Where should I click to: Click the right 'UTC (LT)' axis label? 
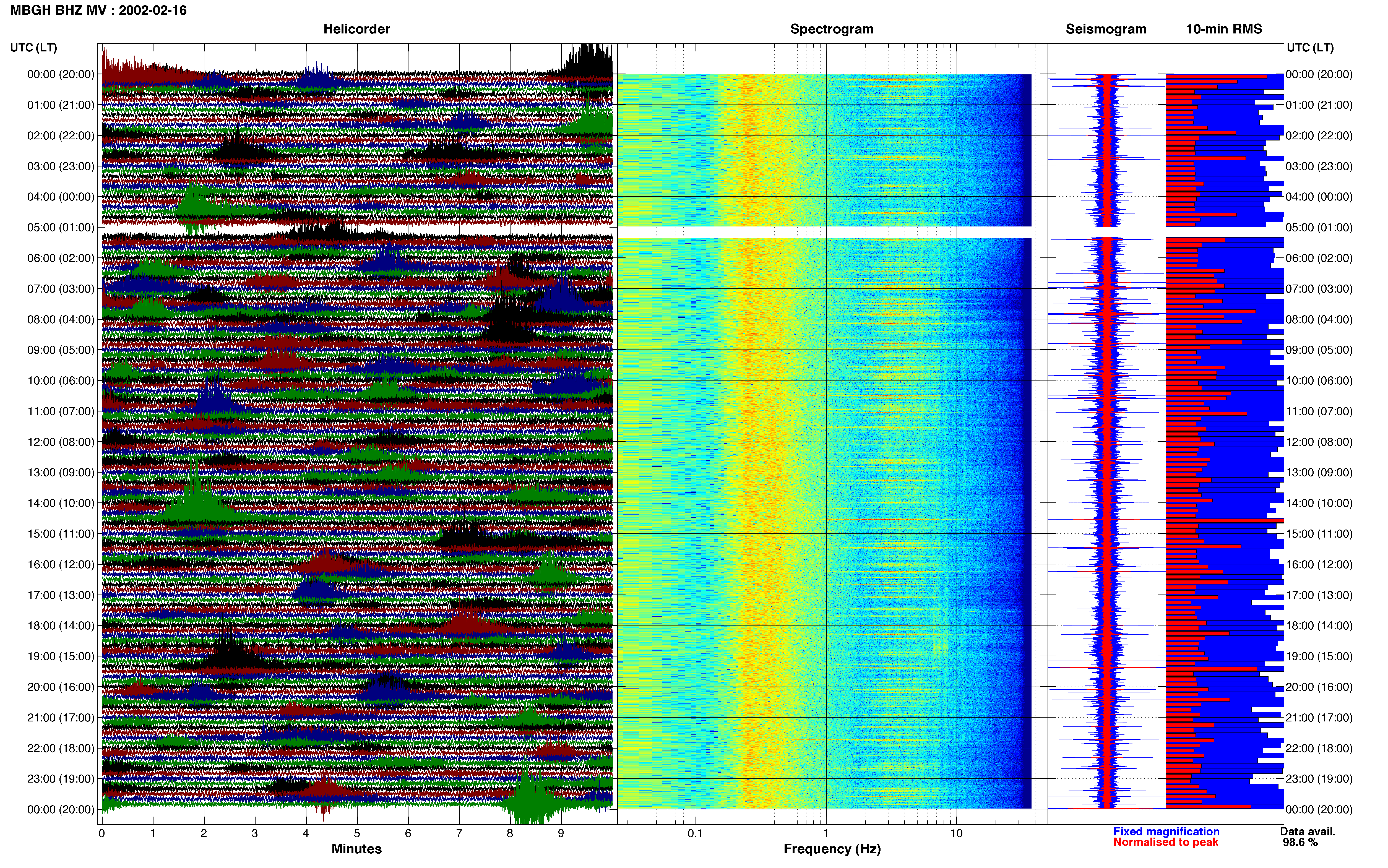point(1310,47)
